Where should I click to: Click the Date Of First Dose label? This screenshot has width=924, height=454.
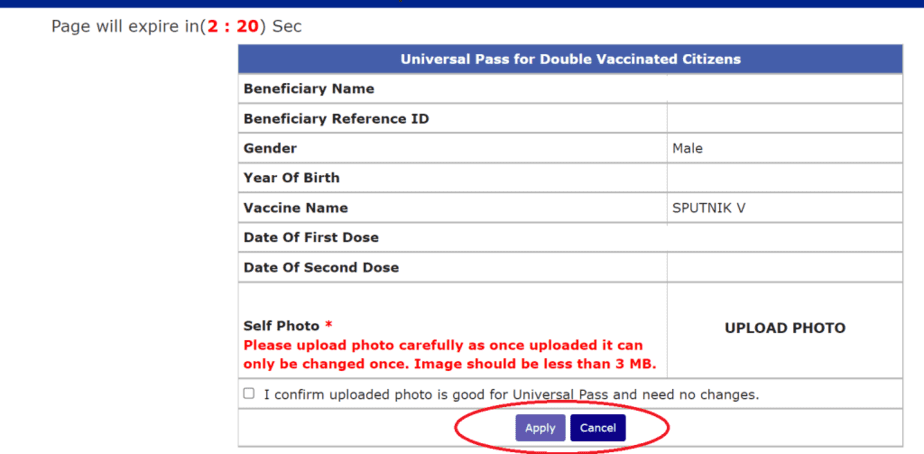(x=310, y=238)
